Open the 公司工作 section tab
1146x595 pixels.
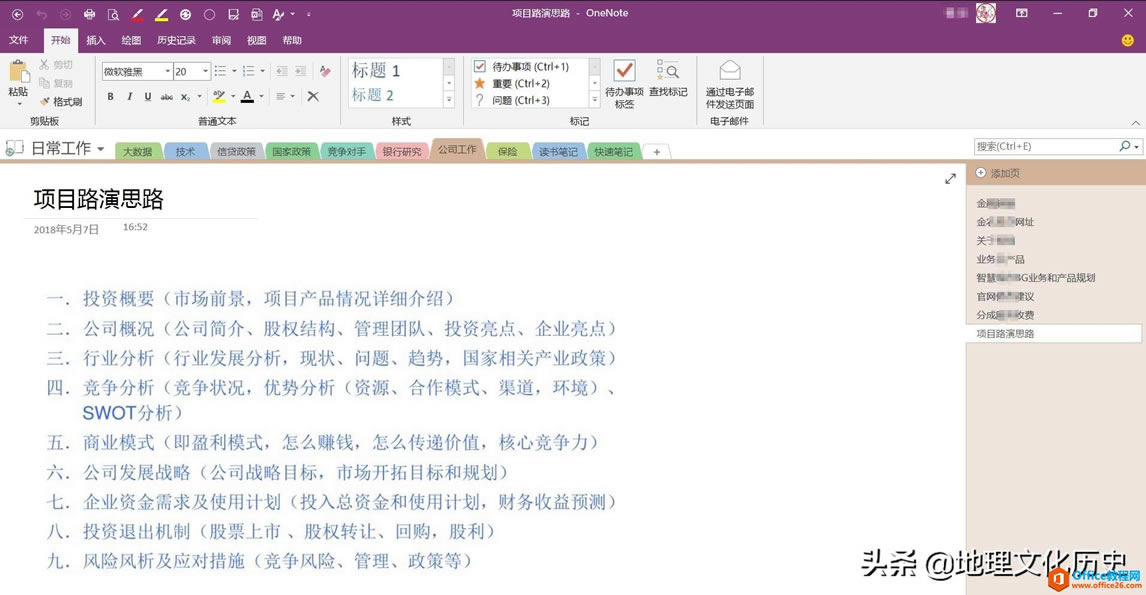point(456,151)
